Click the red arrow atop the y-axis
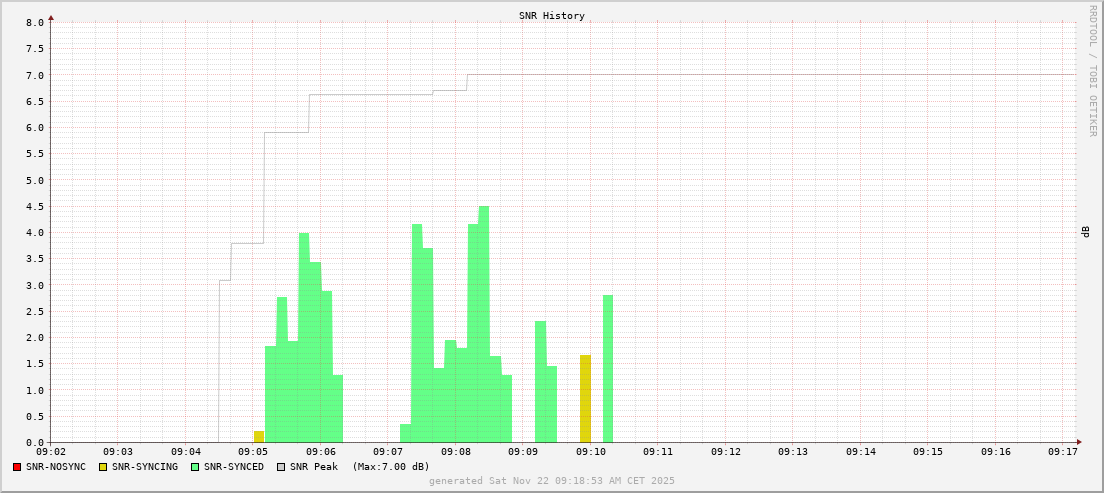This screenshot has width=1104, height=493. click(x=51, y=18)
